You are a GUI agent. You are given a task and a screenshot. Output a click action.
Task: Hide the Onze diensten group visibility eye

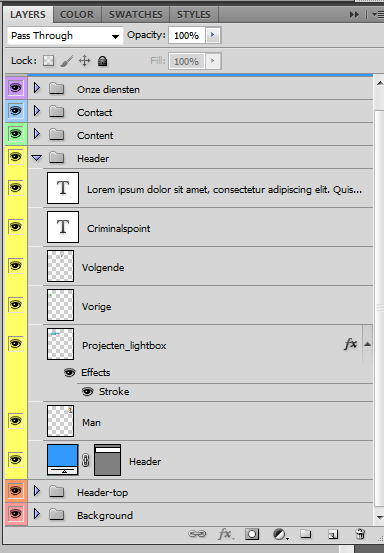pyautogui.click(x=16, y=87)
